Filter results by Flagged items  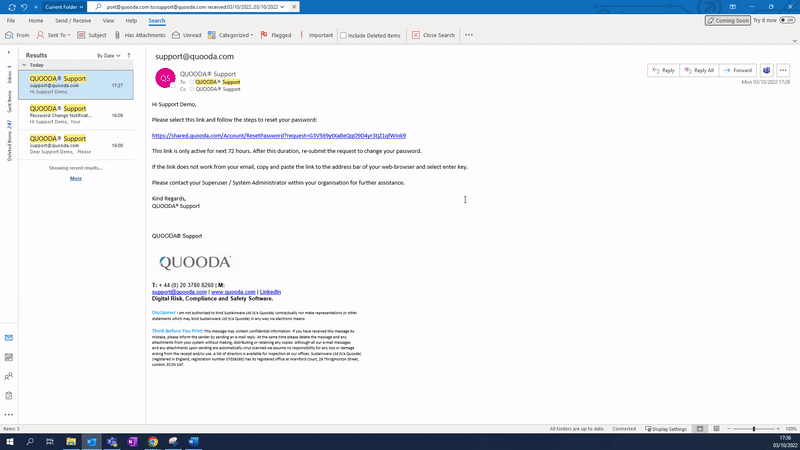276,35
